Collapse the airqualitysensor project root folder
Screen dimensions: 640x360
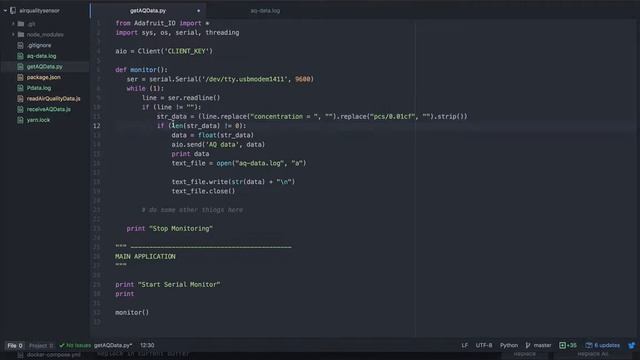(5, 11)
